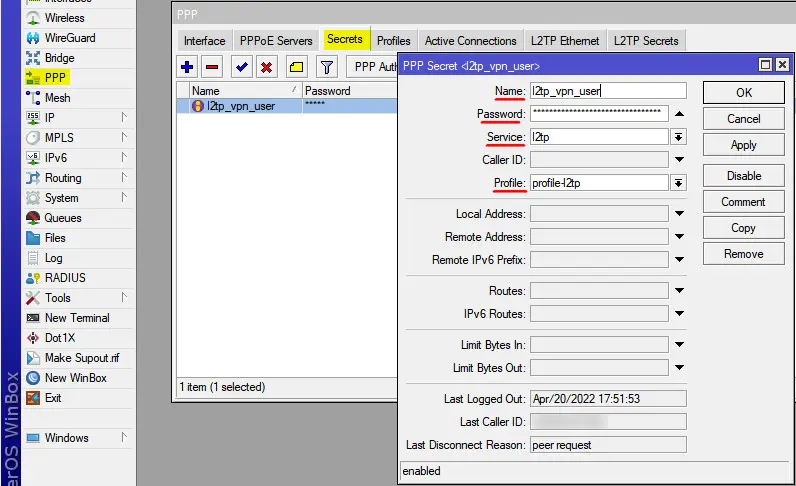Open the Wireless menu icon
This screenshot has width=796, height=486.
point(33,18)
